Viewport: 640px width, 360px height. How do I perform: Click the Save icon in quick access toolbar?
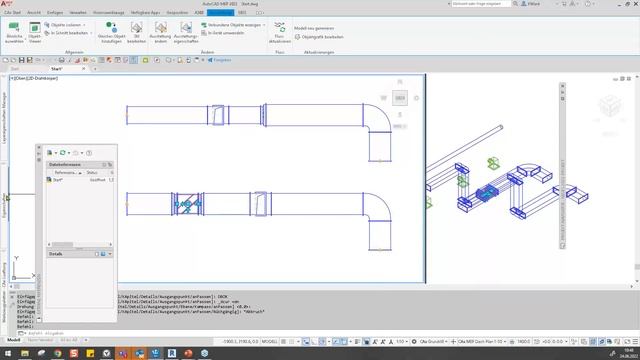(x=22, y=60)
